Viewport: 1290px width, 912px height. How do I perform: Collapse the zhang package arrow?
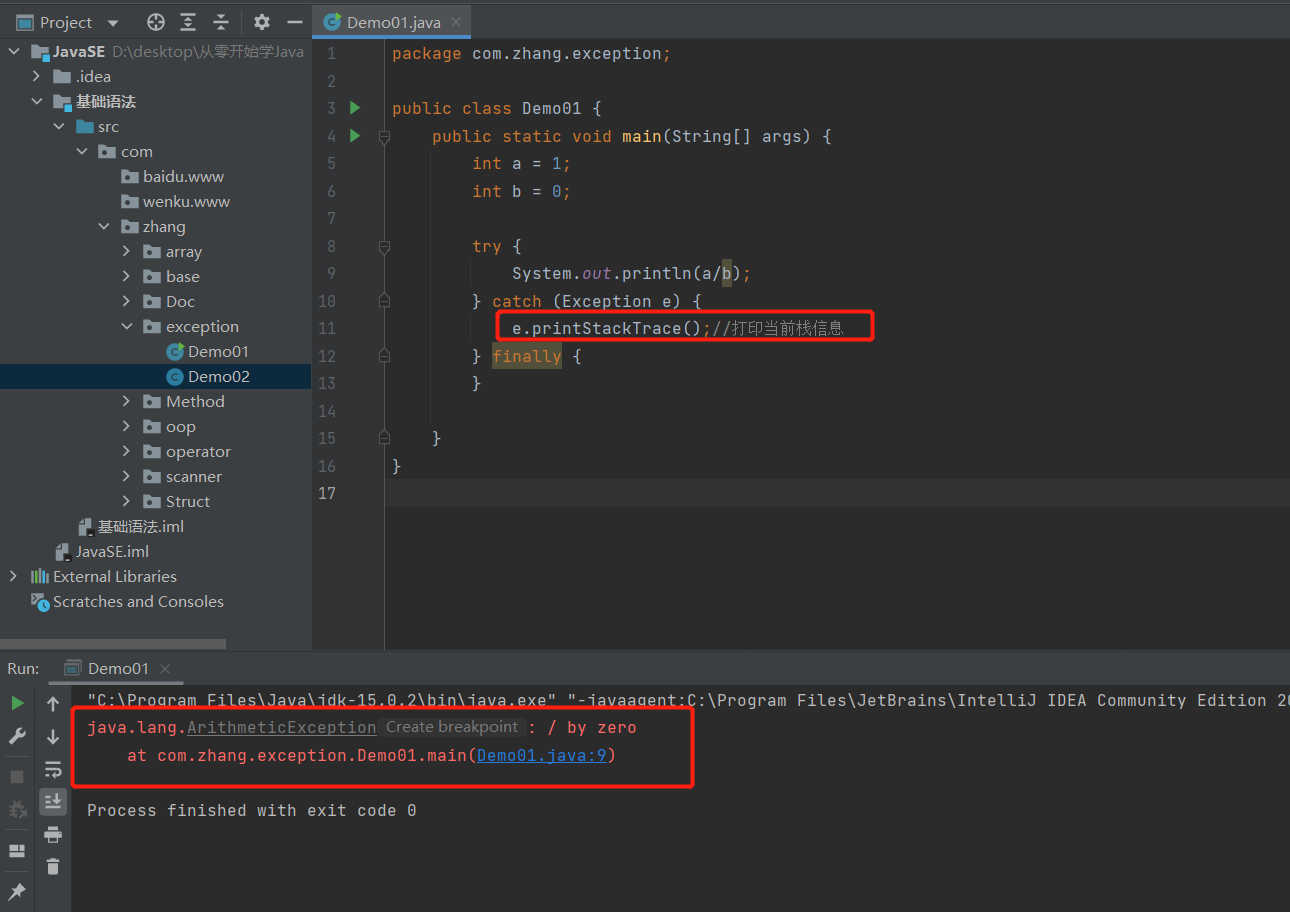click(104, 227)
